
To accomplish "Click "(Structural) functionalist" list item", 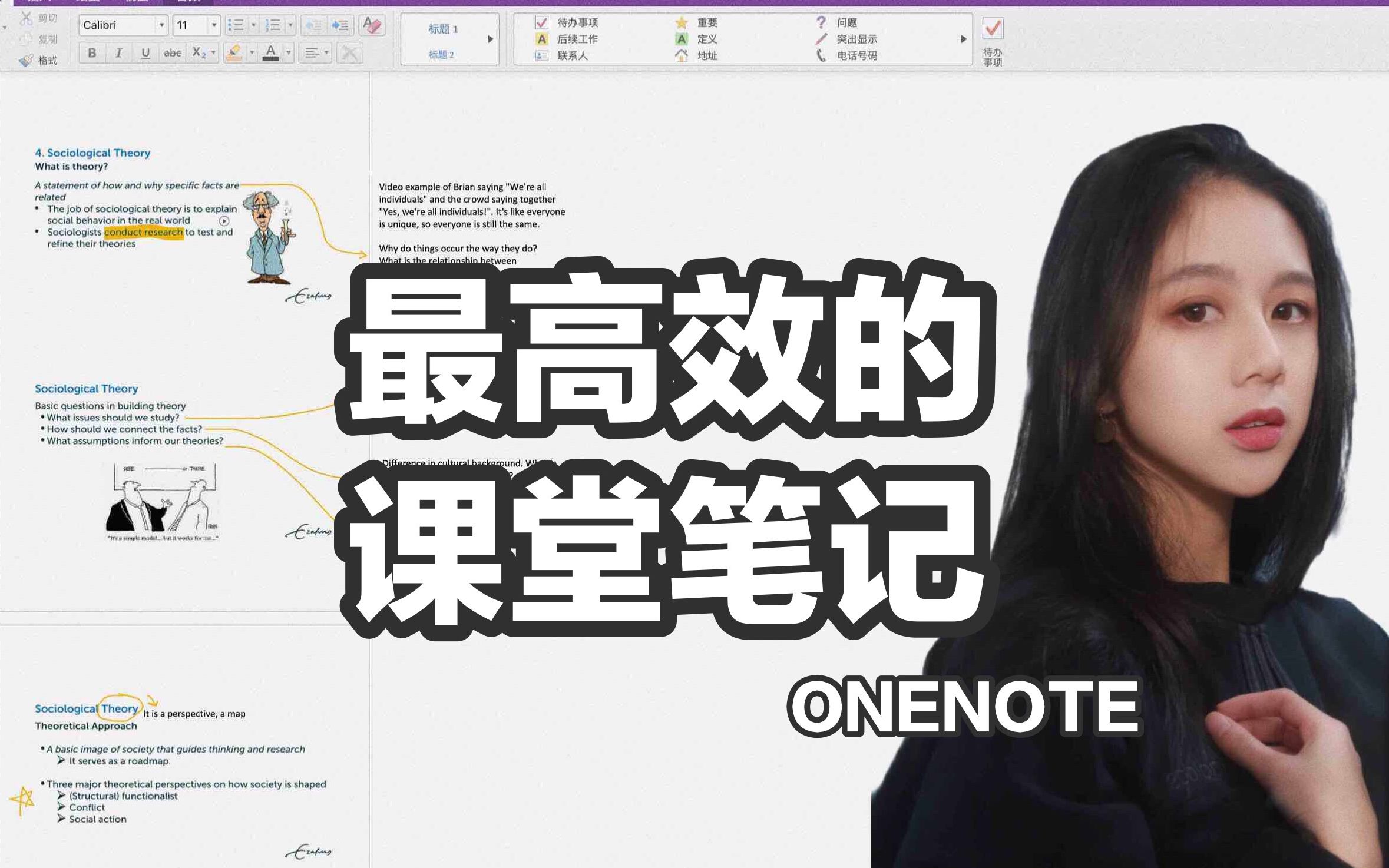I will click(x=123, y=796).
